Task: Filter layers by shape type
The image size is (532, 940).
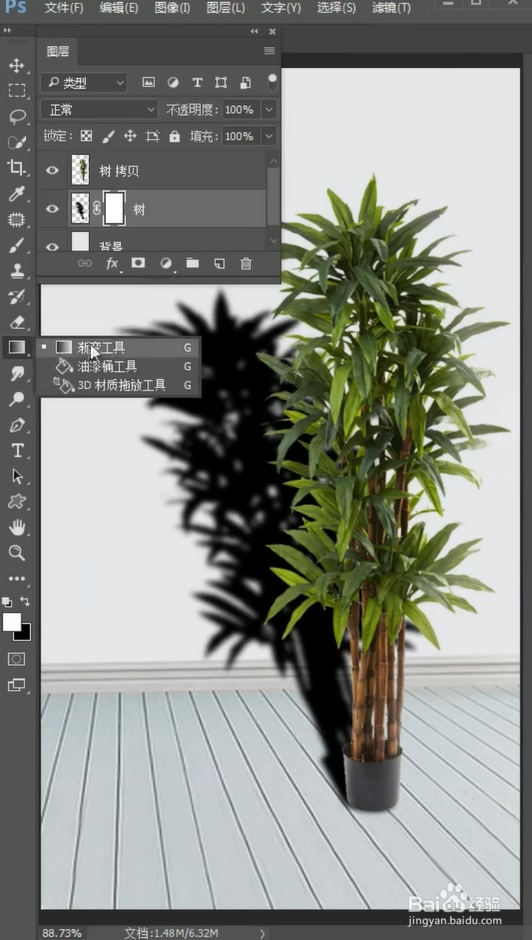Action: [x=221, y=83]
